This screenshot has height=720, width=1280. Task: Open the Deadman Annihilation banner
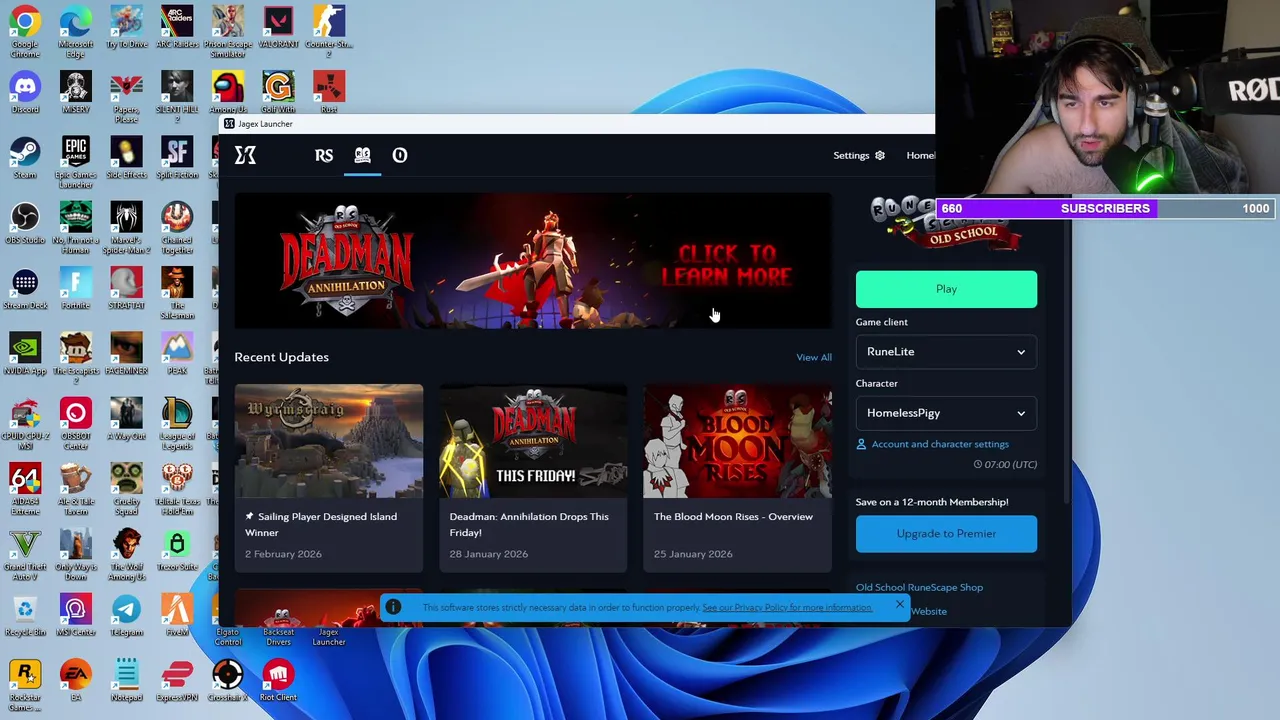click(532, 261)
